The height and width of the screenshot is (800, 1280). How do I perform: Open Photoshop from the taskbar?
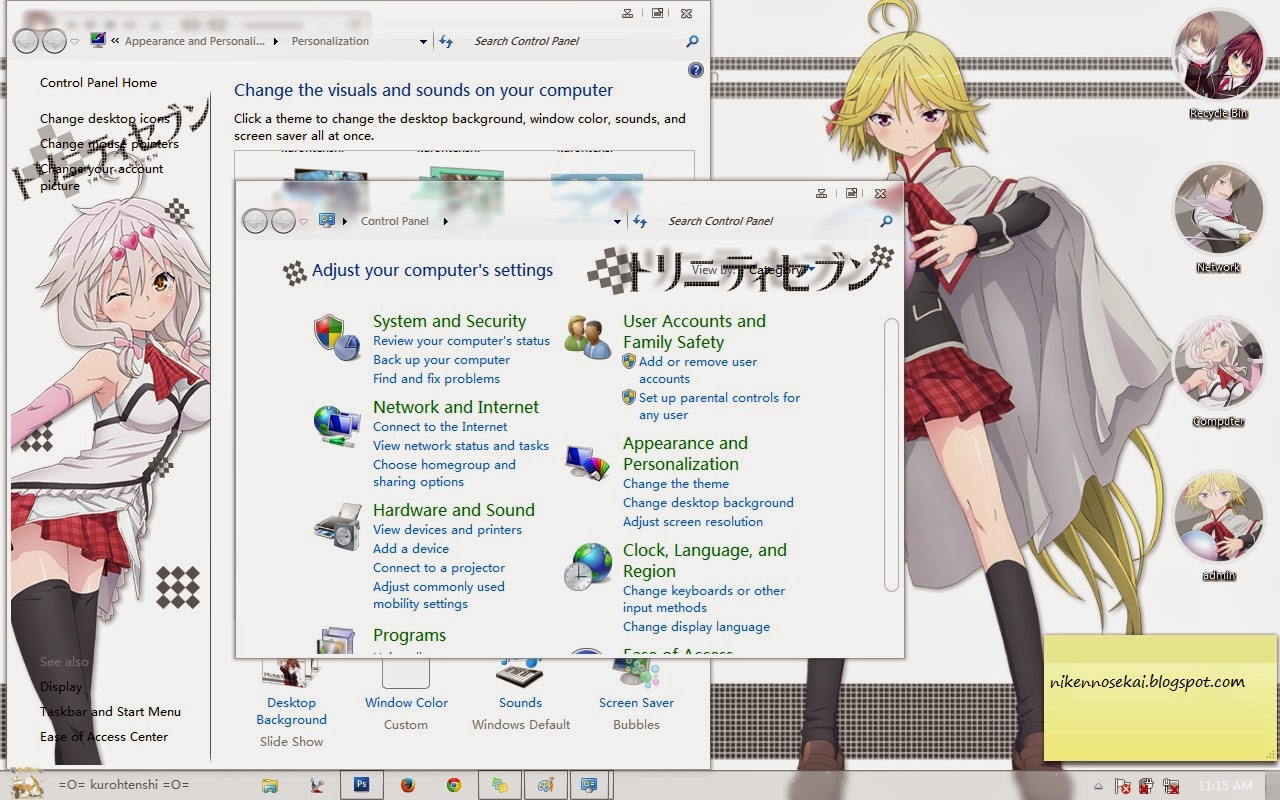pyautogui.click(x=362, y=785)
